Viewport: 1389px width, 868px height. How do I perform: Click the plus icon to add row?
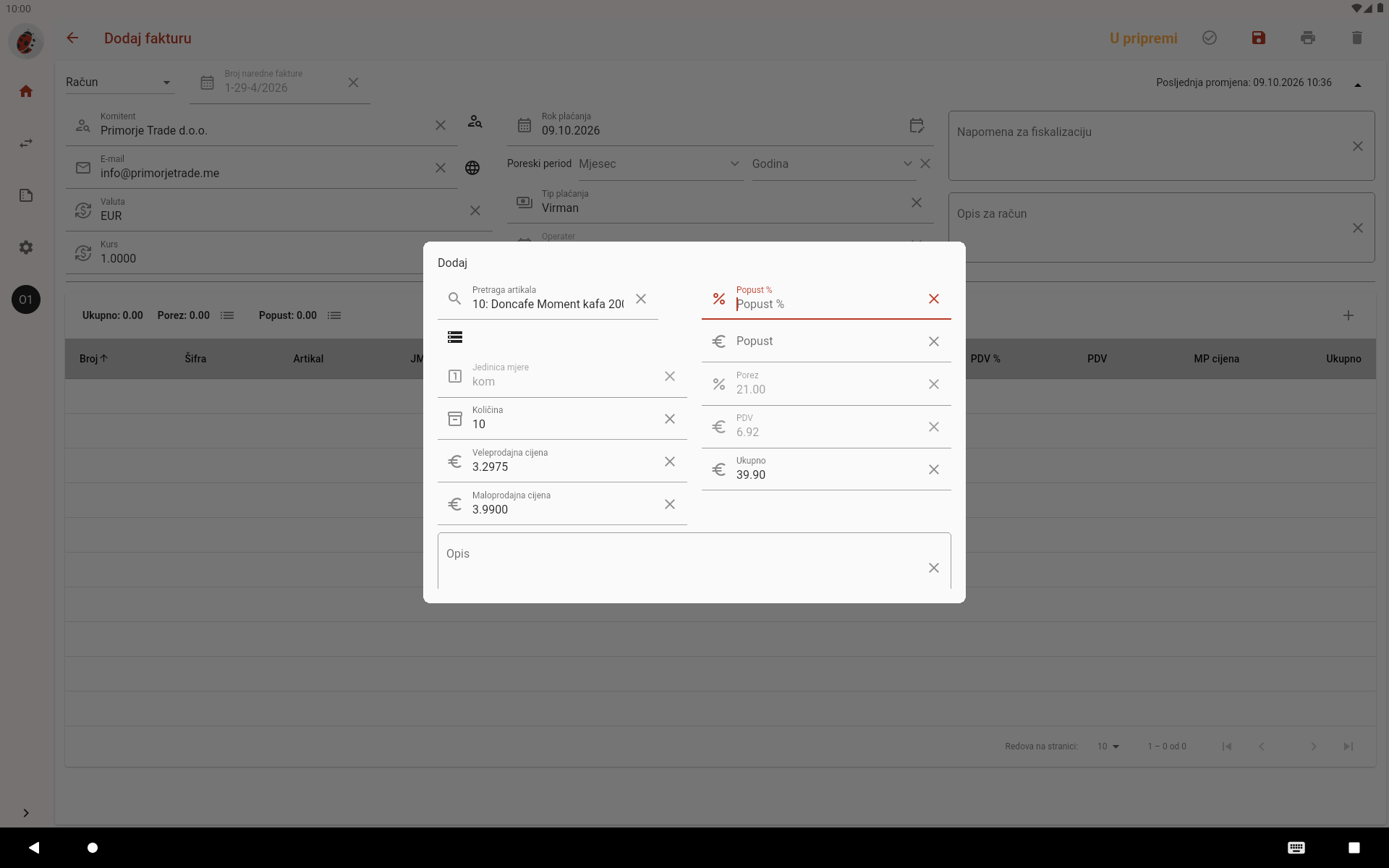[1348, 315]
